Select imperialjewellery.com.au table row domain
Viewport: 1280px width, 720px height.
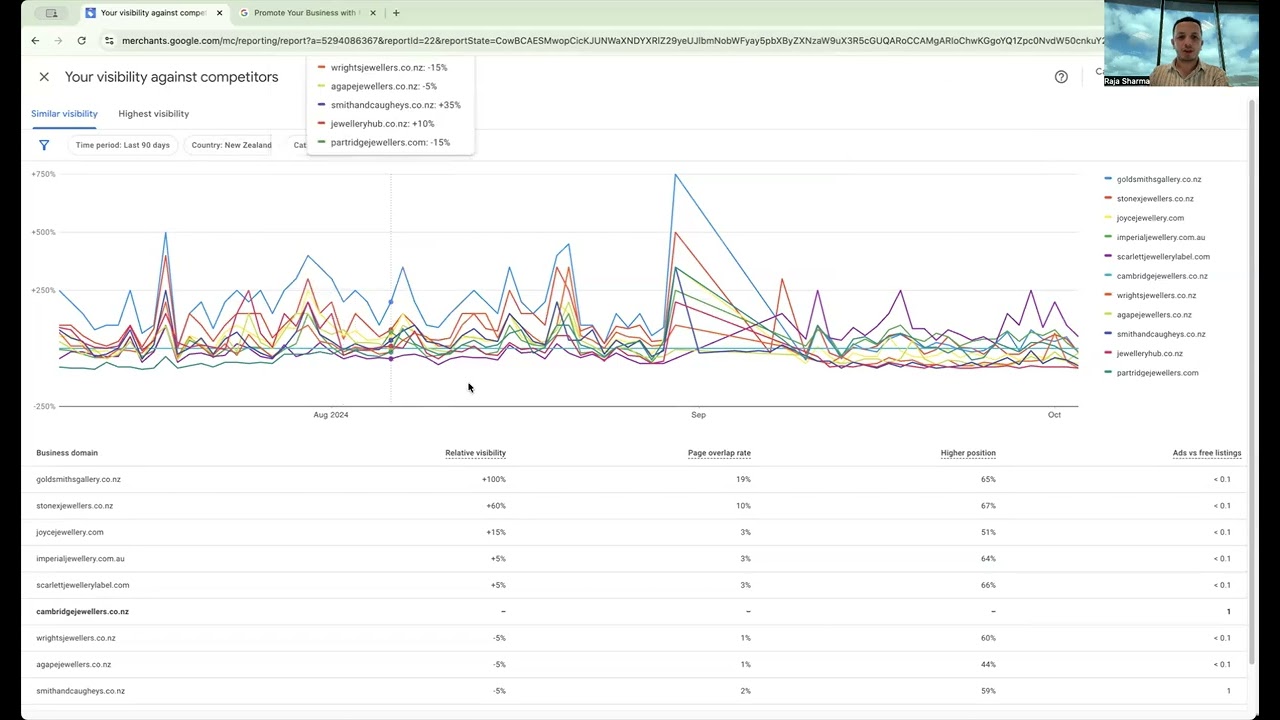80,559
